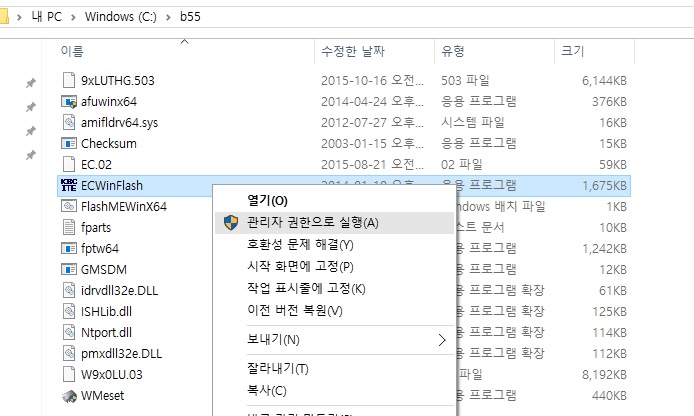Select the file name EC.02
Screen dimensions: 694x416
(x=96, y=165)
